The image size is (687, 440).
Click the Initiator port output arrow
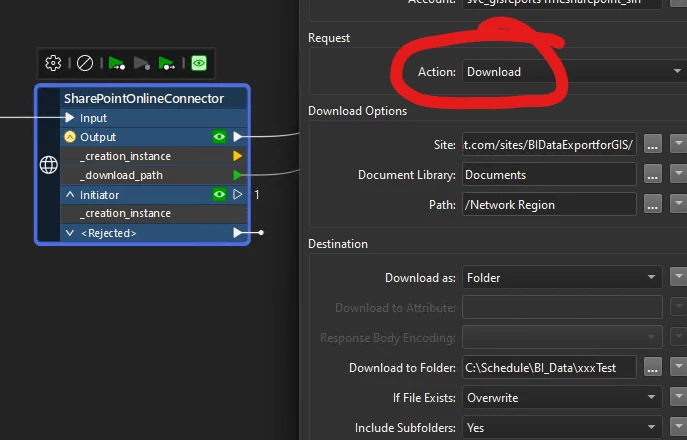(x=237, y=194)
